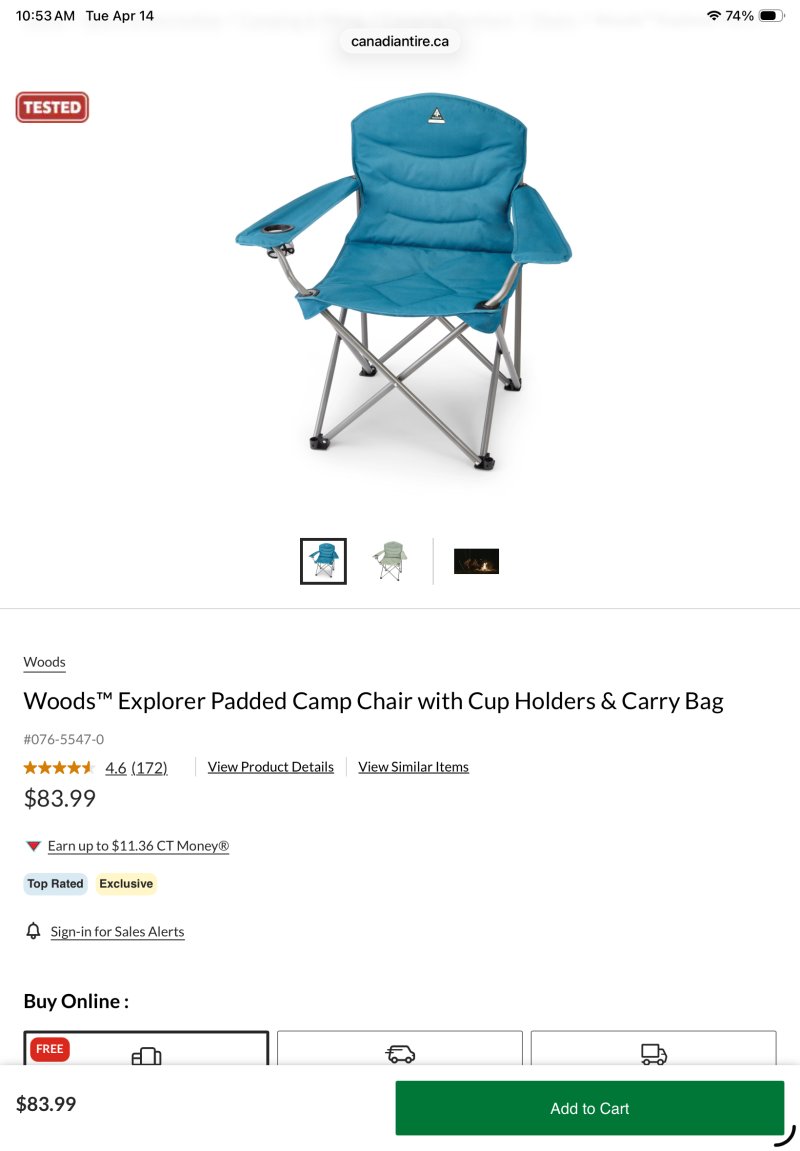Open the Woods brand link

(44, 662)
